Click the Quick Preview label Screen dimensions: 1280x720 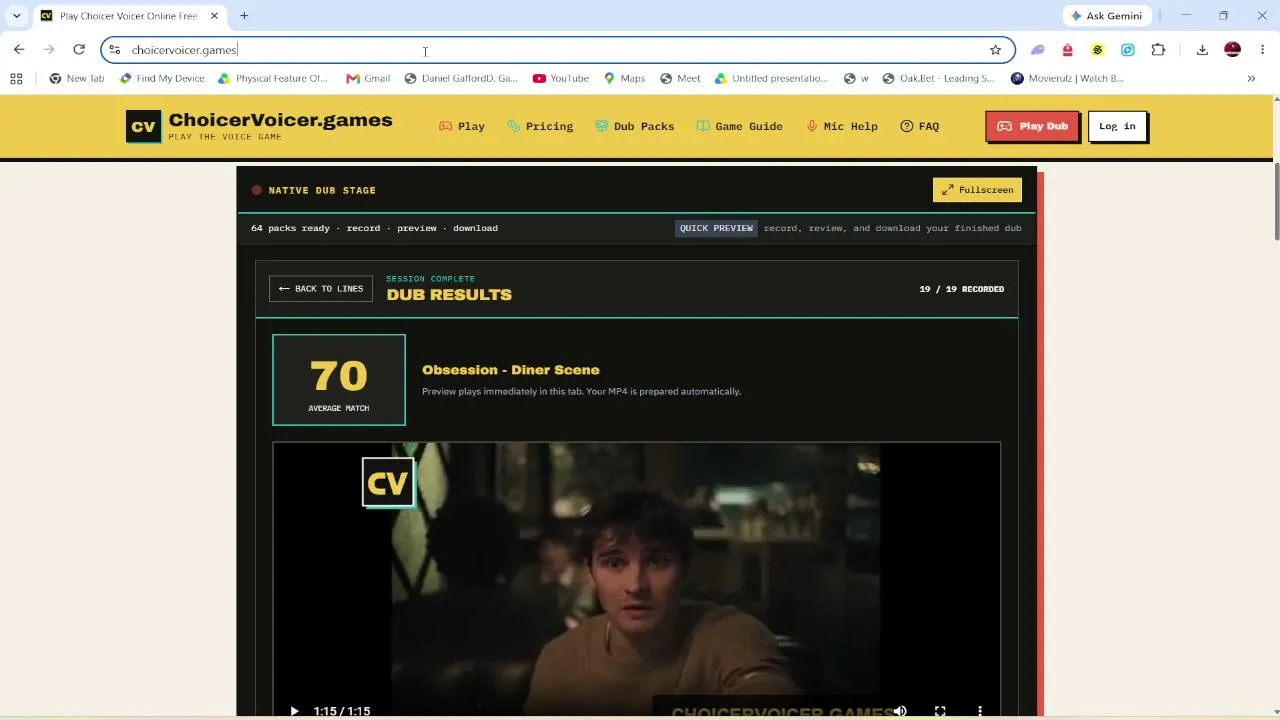[x=716, y=228]
